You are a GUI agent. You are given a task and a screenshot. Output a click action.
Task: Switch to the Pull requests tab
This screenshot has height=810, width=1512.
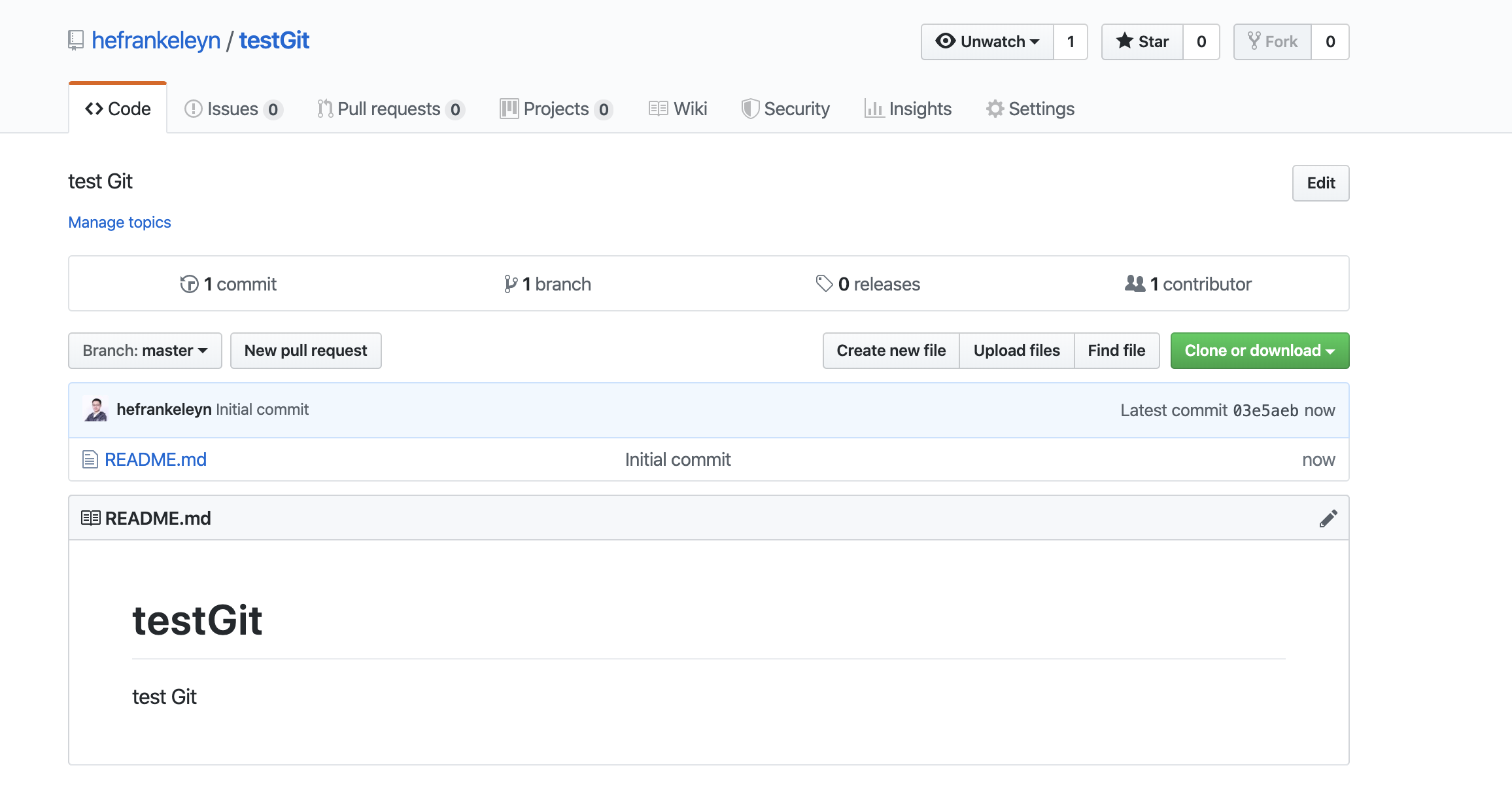coord(391,108)
